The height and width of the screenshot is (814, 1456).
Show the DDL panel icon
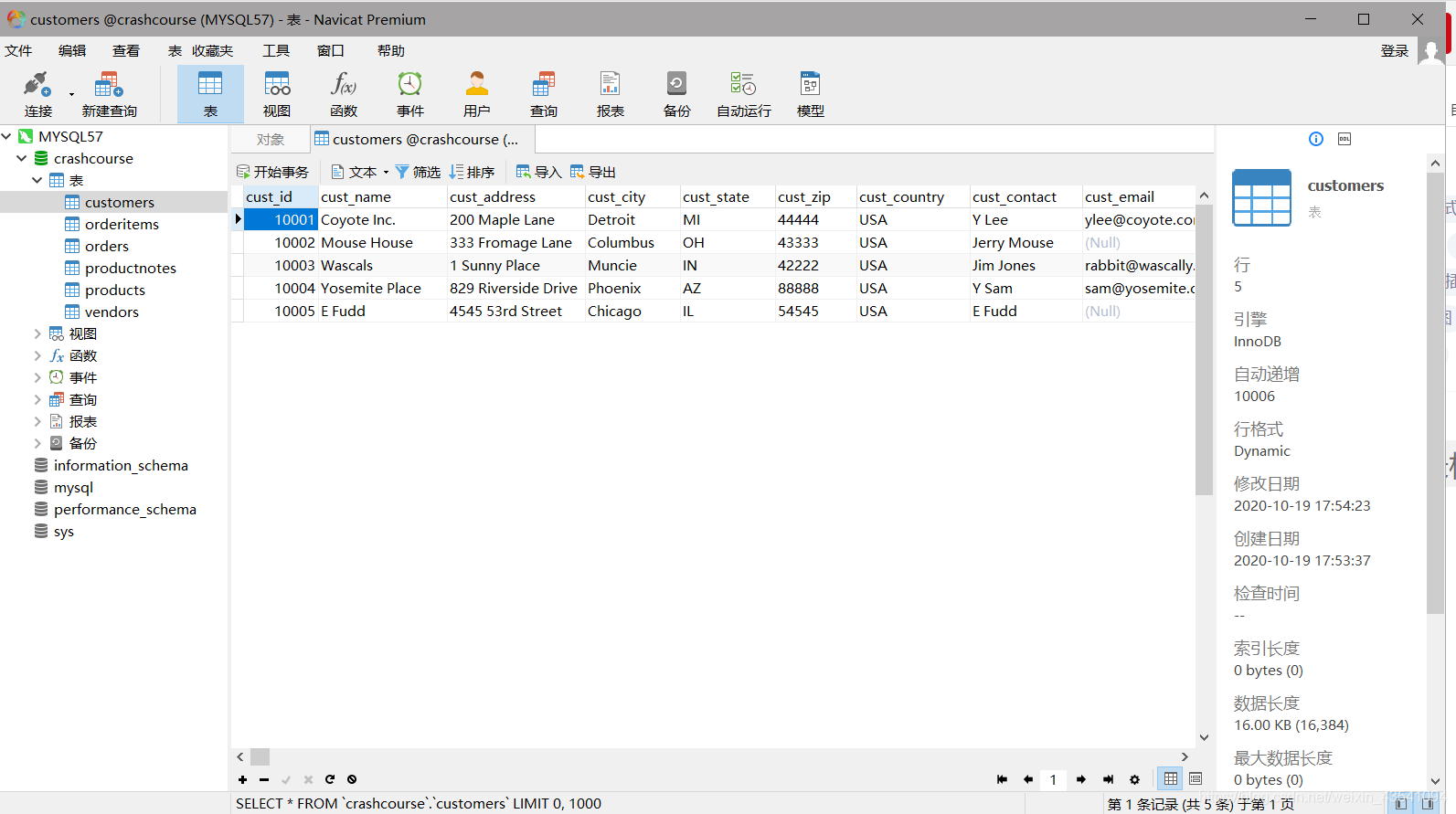[1344, 139]
